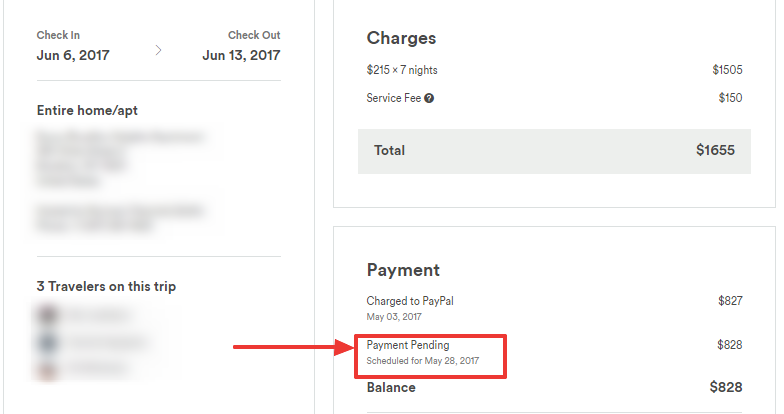Click the second traveler avatar
This screenshot has width=784, height=414.
pyautogui.click(x=46, y=342)
